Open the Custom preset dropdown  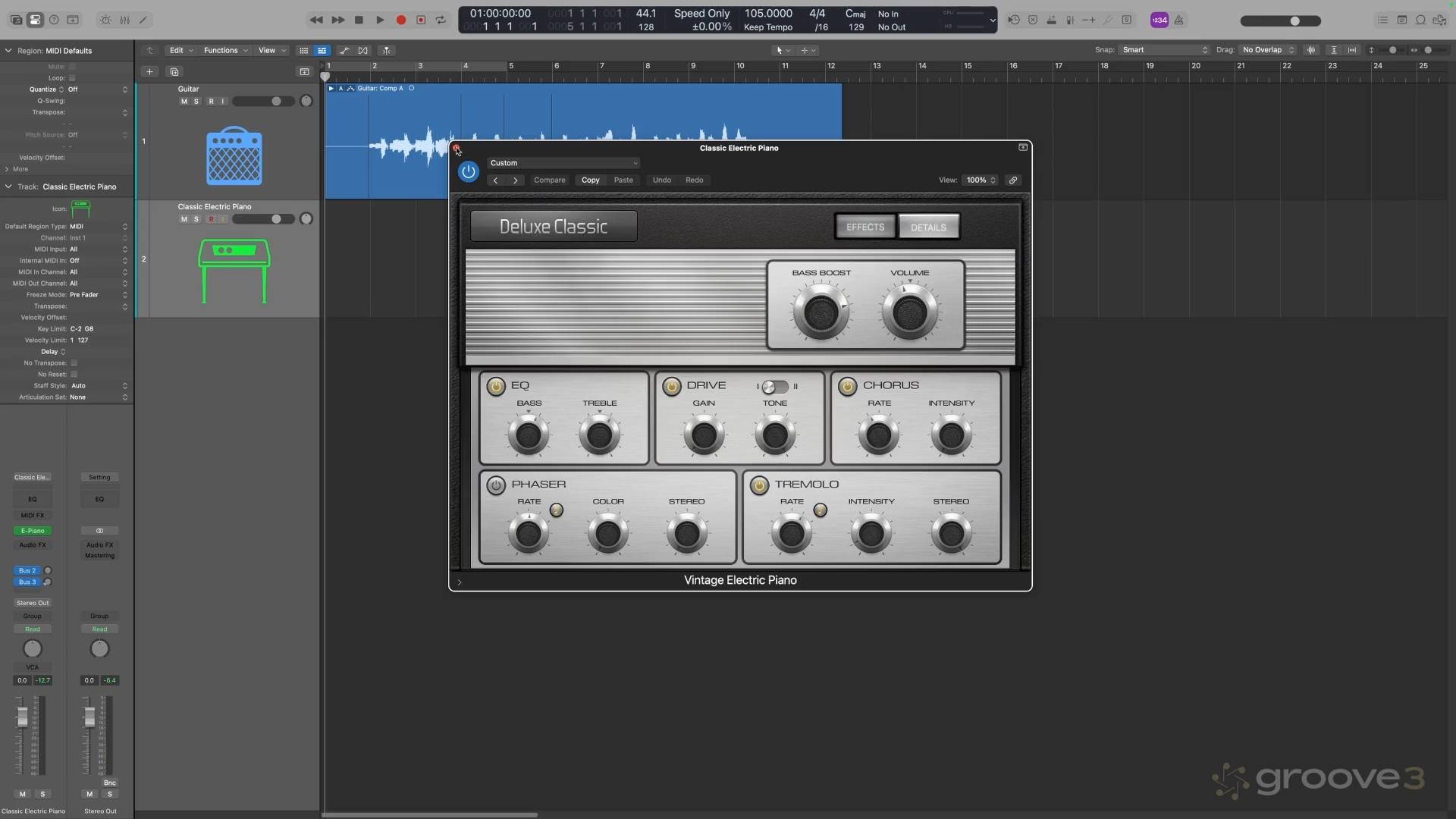563,163
